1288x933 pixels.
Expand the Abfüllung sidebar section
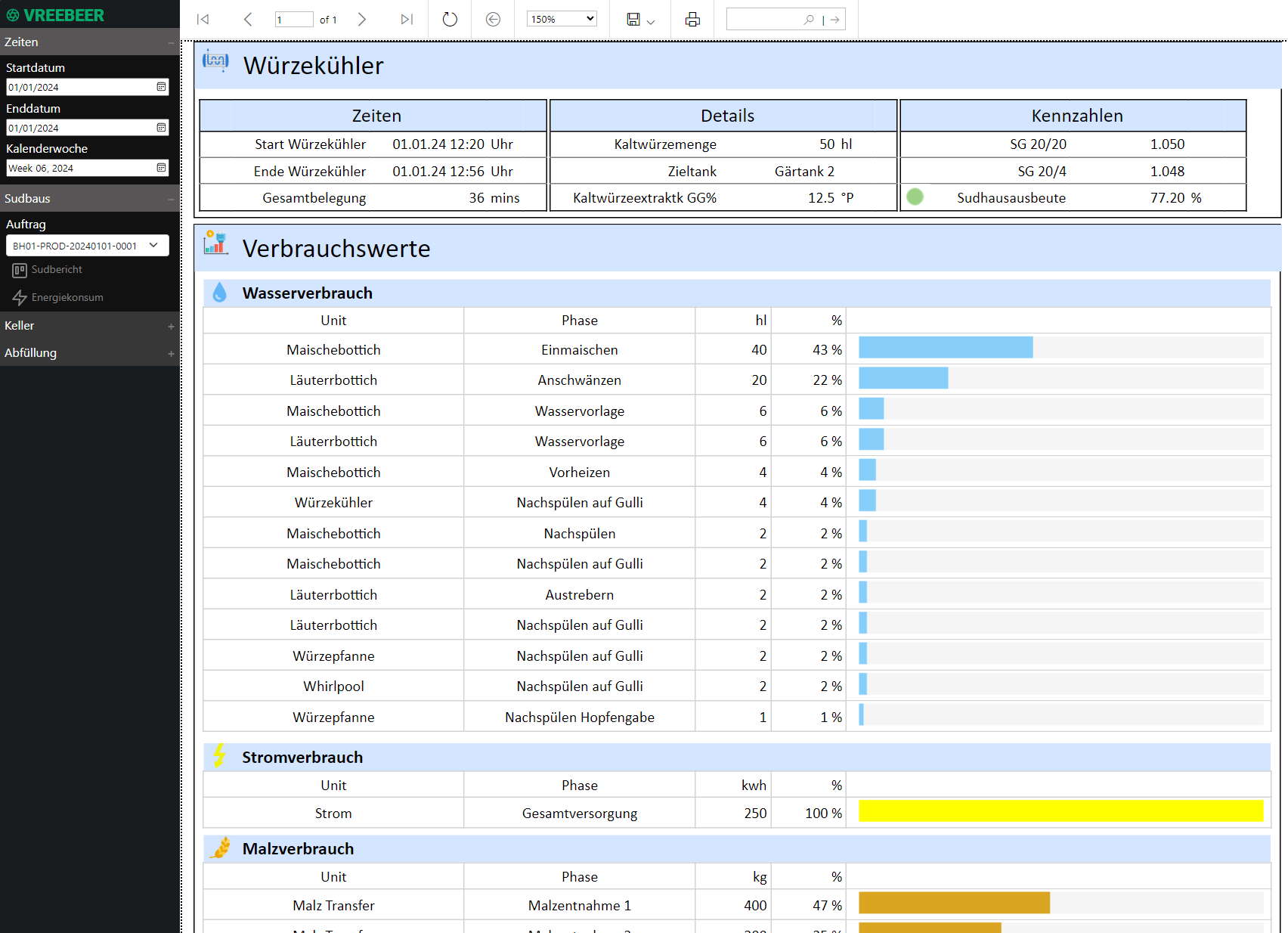point(171,353)
